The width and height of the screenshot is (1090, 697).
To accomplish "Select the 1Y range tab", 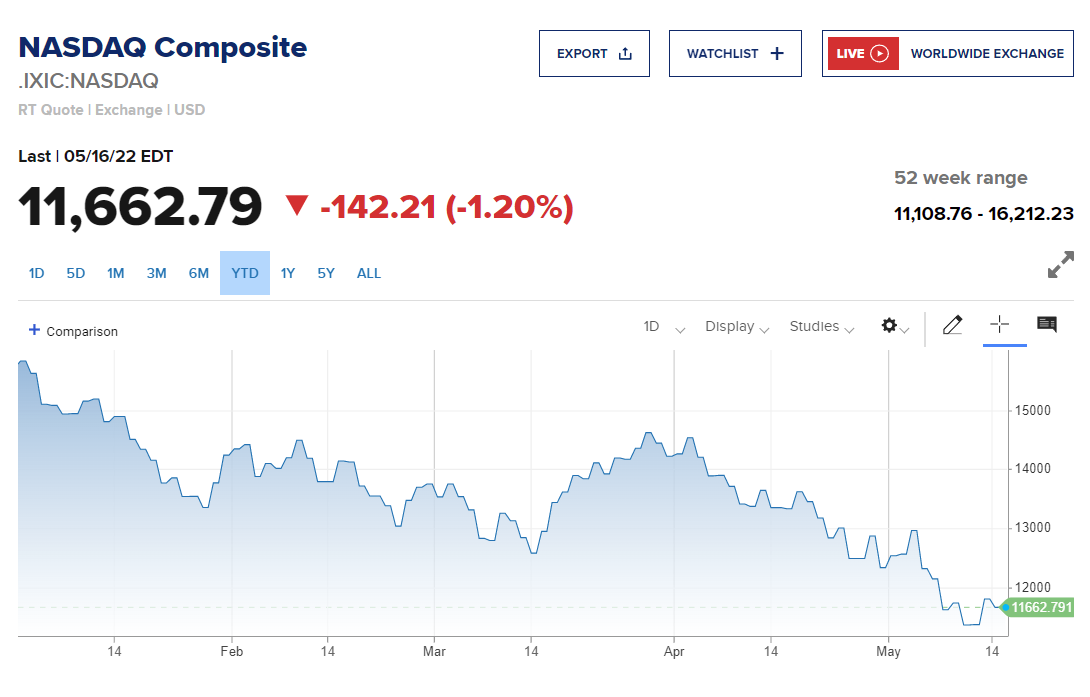I will [x=288, y=273].
